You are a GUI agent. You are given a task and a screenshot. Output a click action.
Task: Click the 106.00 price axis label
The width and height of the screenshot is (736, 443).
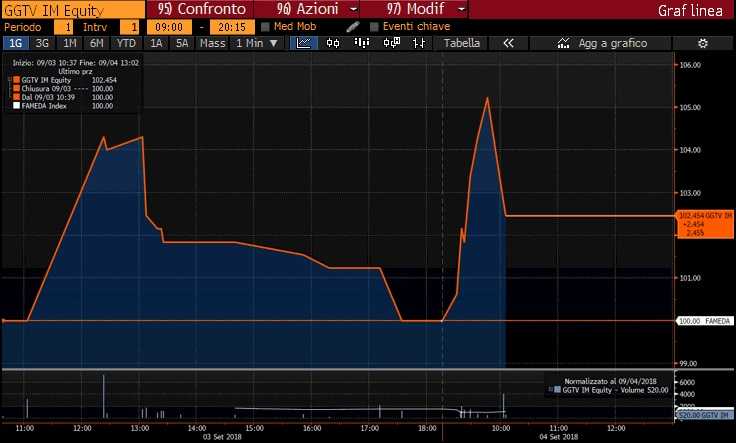[690, 65]
